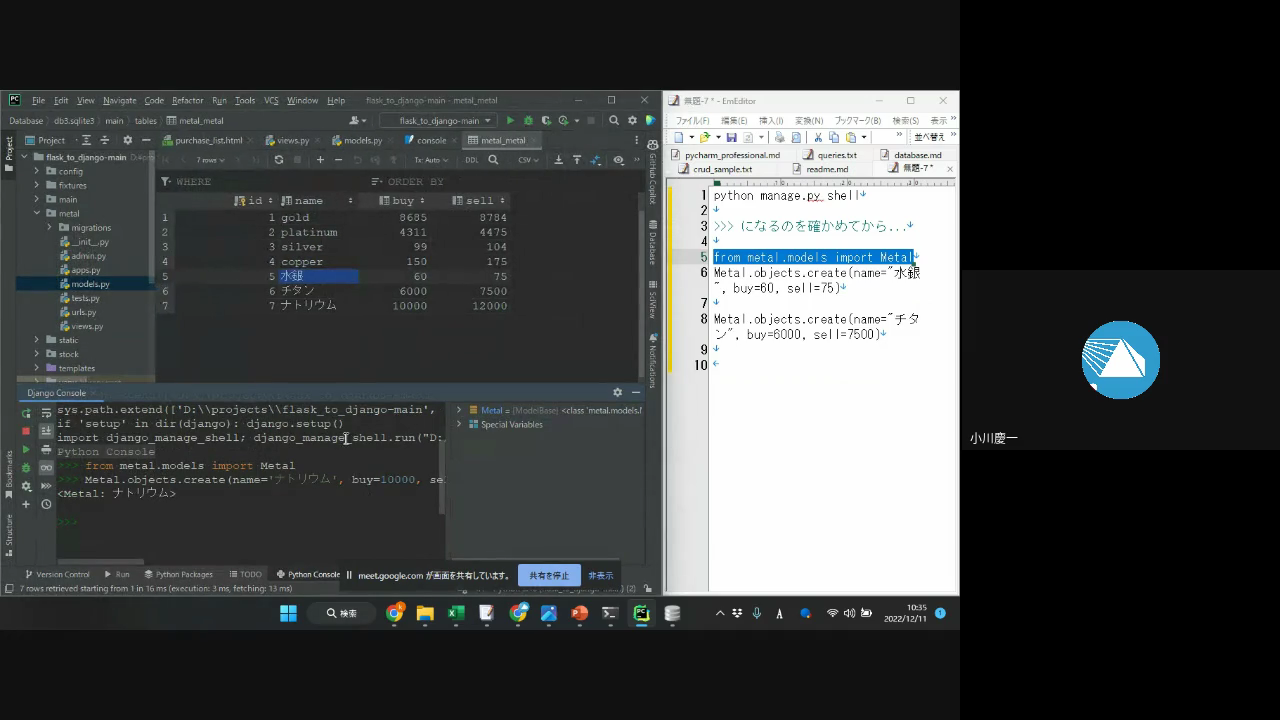Click the Save icon in EmEditor
The height and width of the screenshot is (720, 1280).
731,137
